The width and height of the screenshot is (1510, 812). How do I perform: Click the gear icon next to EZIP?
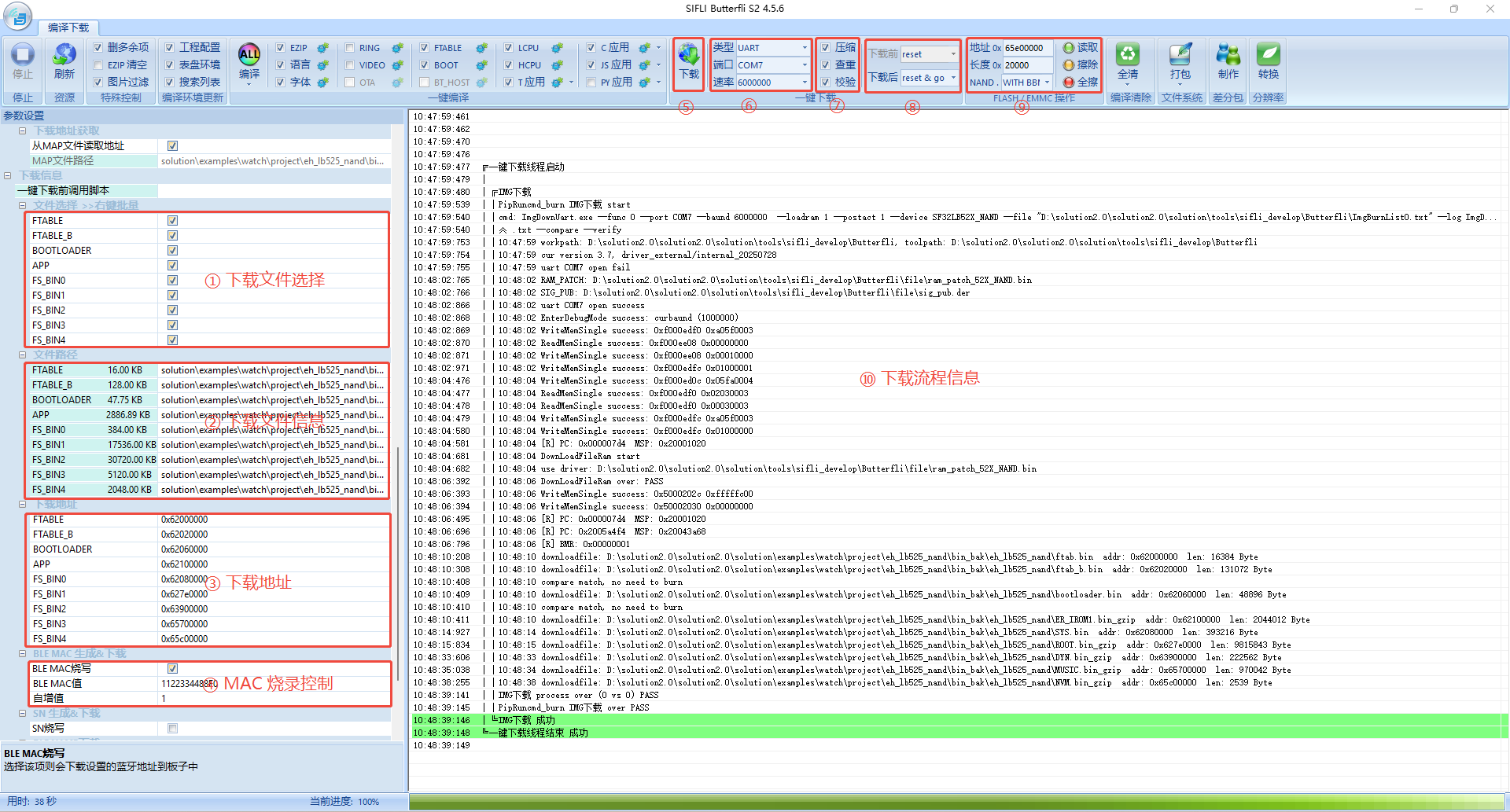[322, 48]
